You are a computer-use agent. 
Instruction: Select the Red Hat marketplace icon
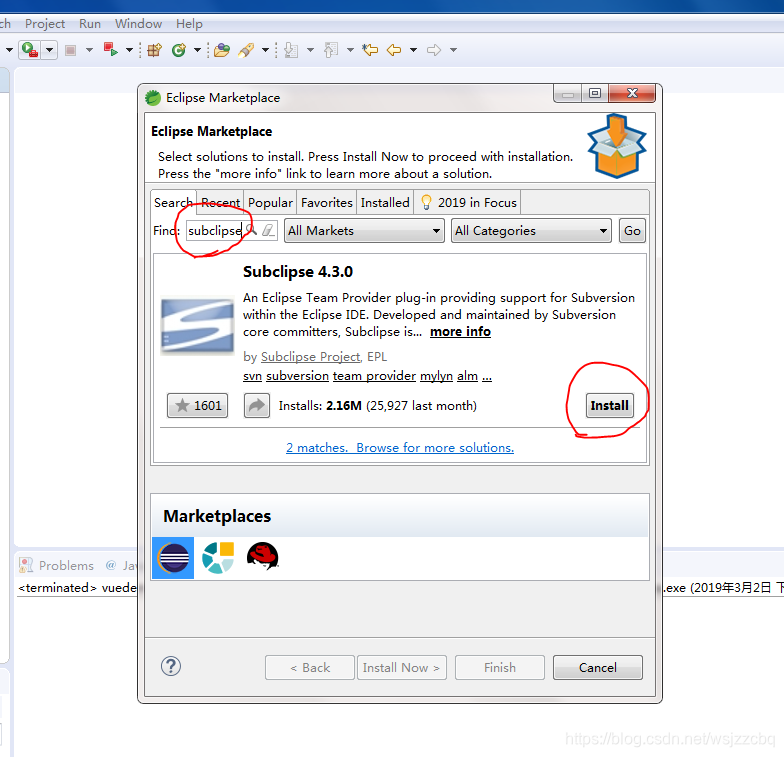[x=262, y=556]
